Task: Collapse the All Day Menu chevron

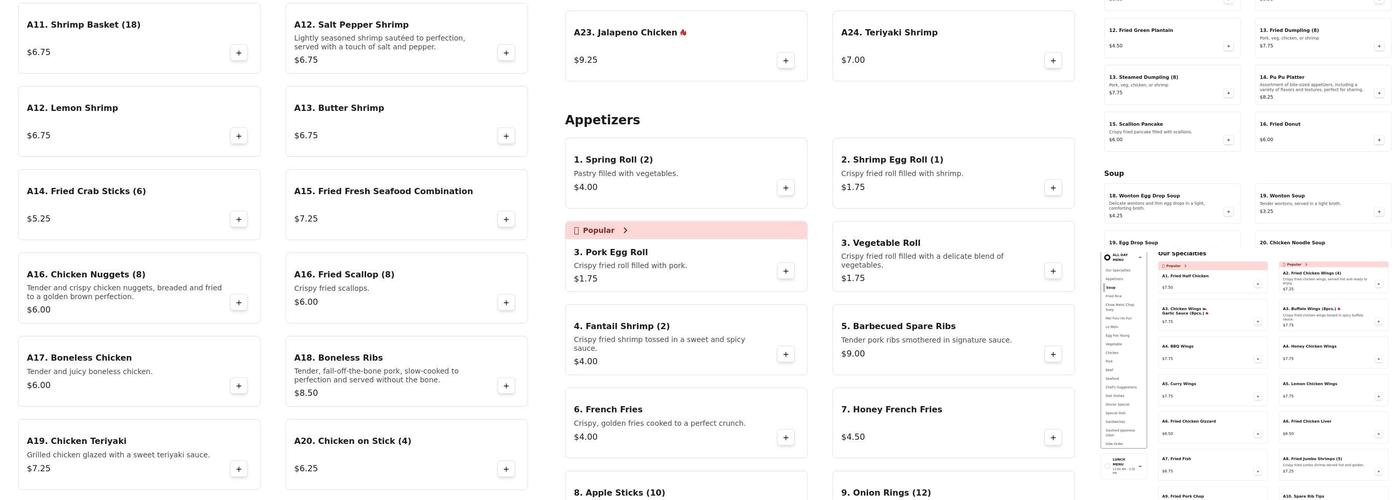Action: pos(1140,257)
